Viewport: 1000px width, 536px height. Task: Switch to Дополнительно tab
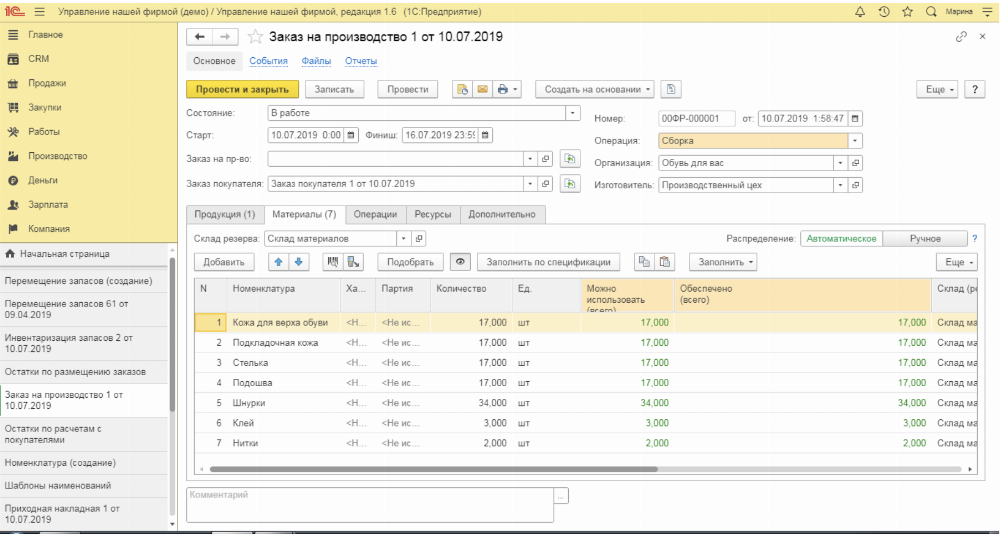[502, 214]
